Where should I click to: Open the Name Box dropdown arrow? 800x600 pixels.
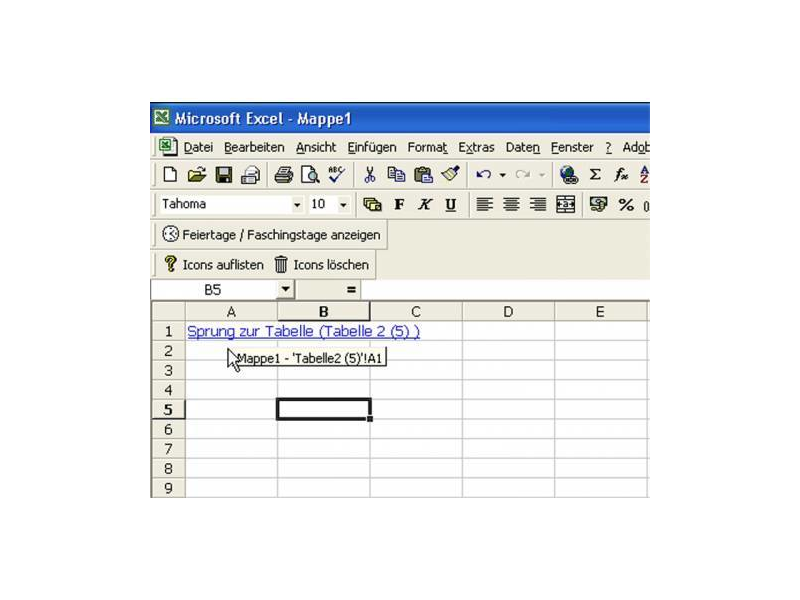pos(286,289)
